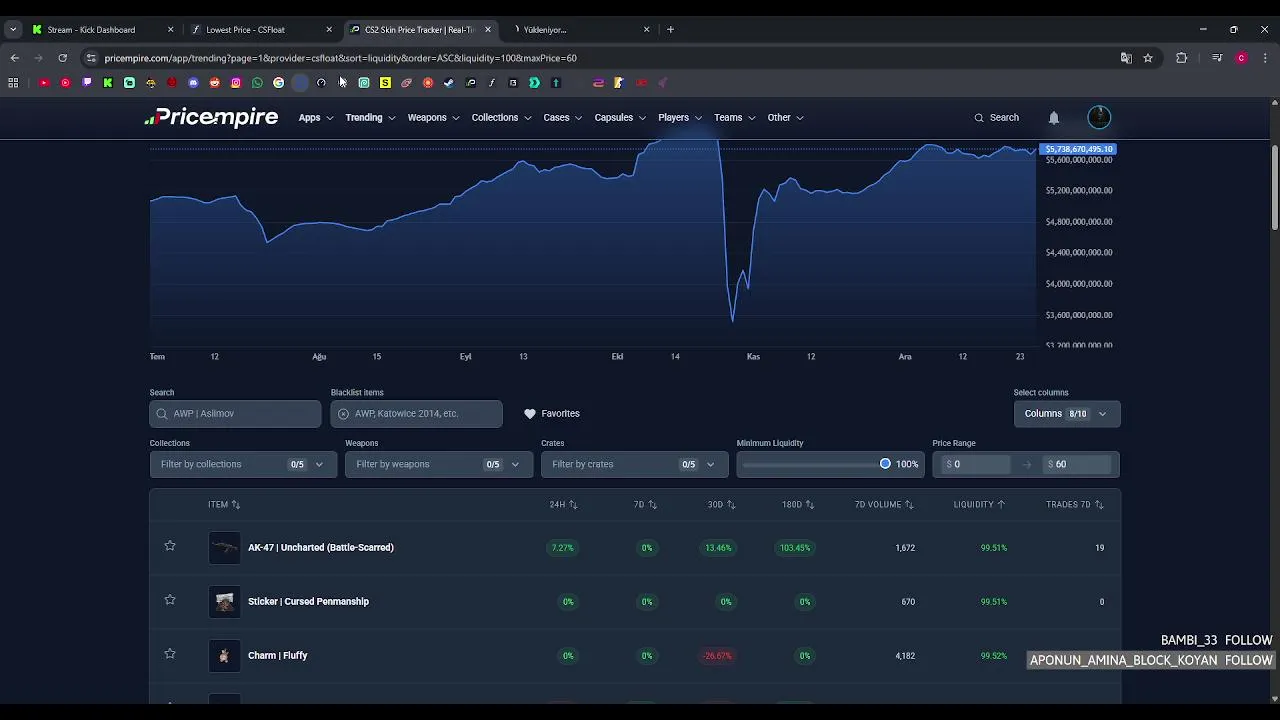Bookmark this page with star icon
The width and height of the screenshot is (1280, 720).
point(1148,58)
